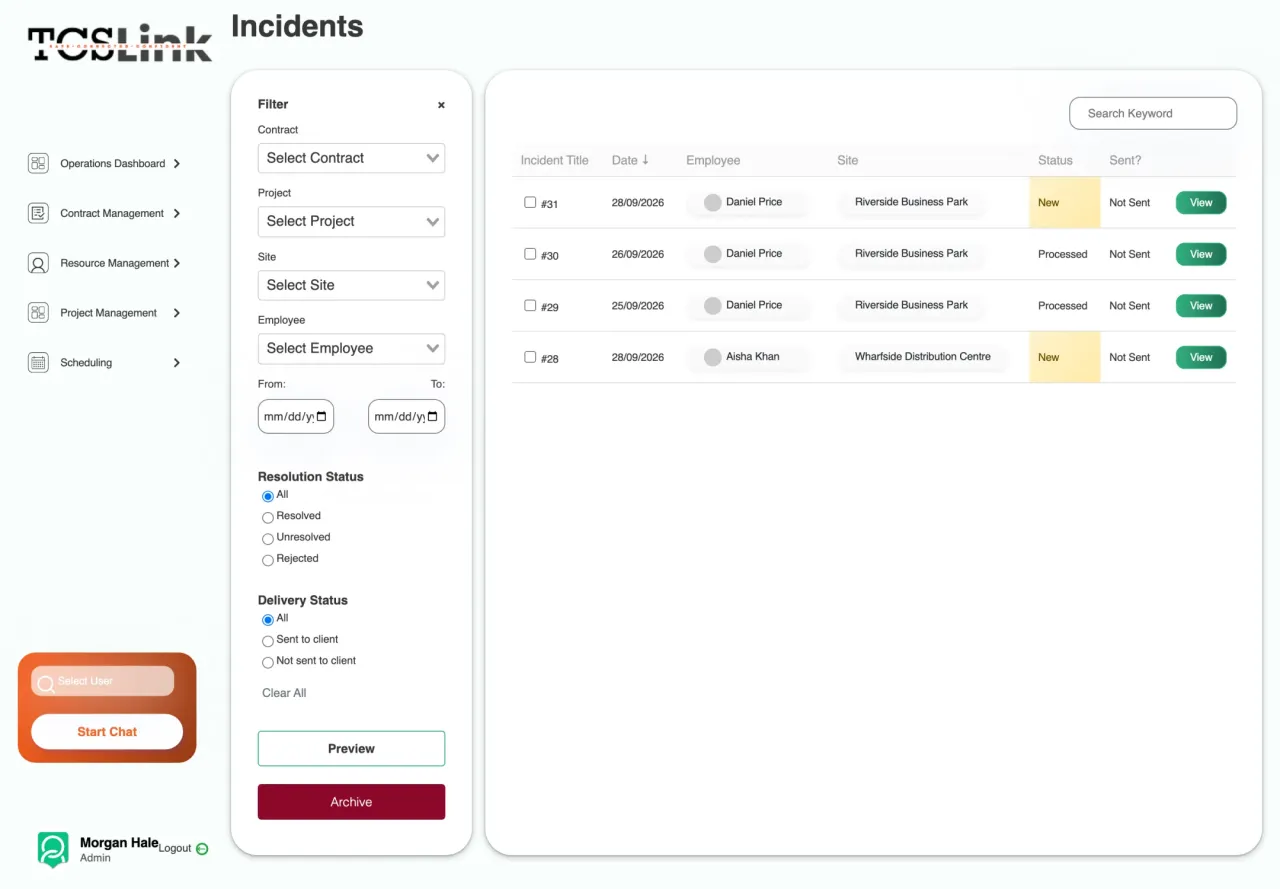View incident #31 details
The image size is (1280, 889).
1201,202
